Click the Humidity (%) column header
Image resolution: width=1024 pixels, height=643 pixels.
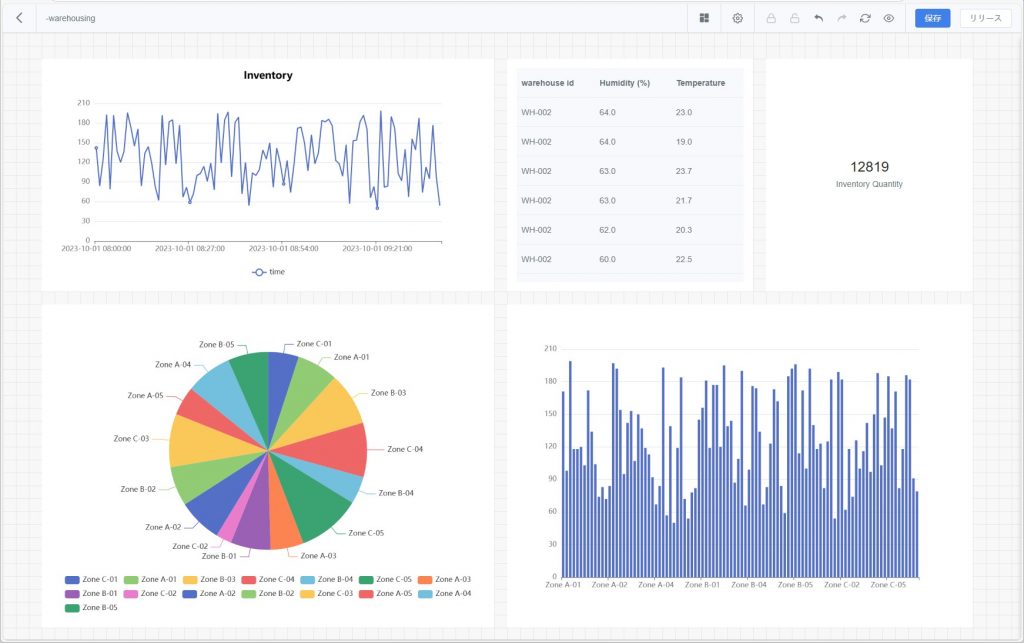click(x=624, y=83)
